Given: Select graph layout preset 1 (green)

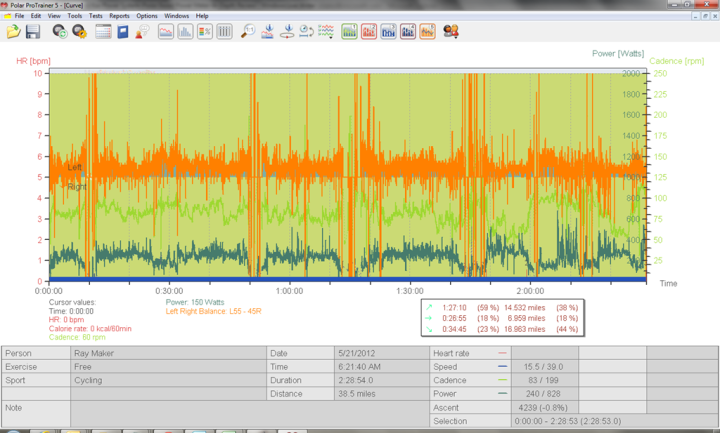Looking at the screenshot, I should coord(349,32).
